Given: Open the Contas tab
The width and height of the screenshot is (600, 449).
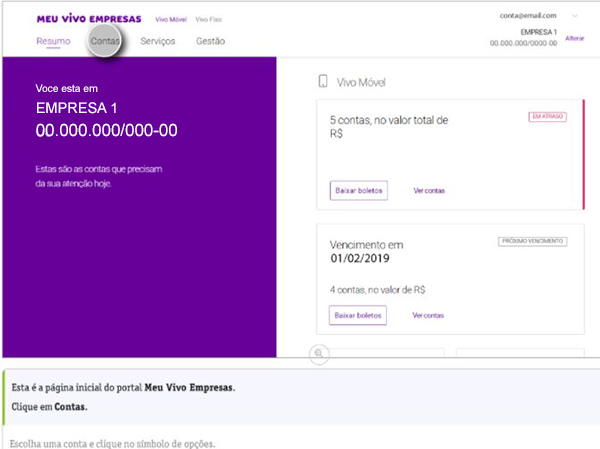Looking at the screenshot, I should click(x=105, y=41).
